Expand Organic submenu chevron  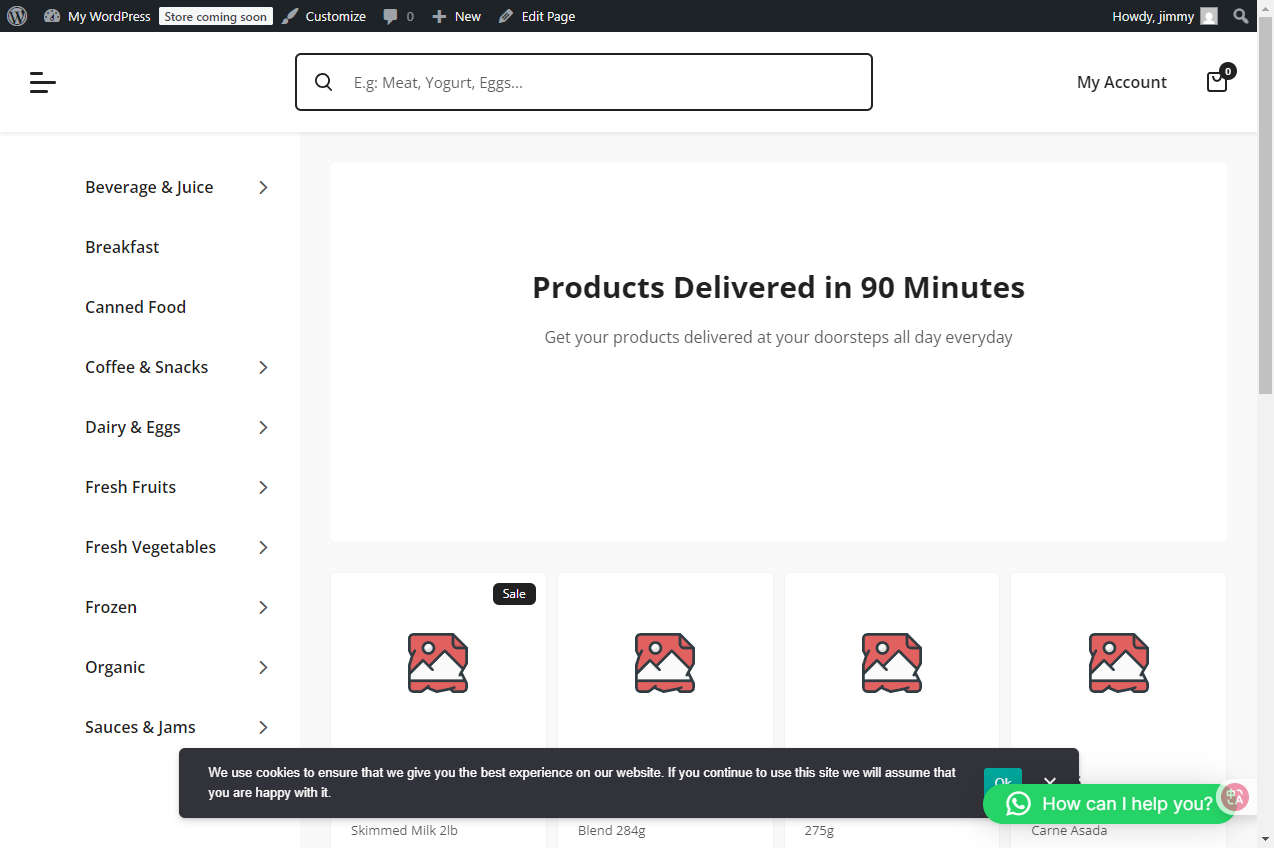coord(263,667)
